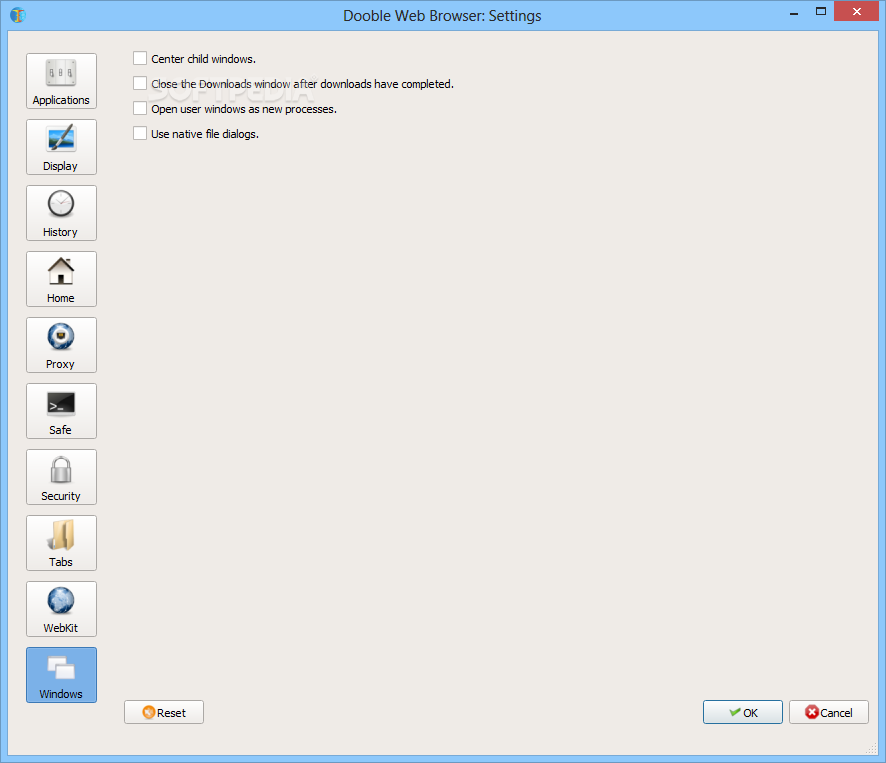Open the History clock icon section
Viewport: 886px width, 763px height.
coord(61,213)
